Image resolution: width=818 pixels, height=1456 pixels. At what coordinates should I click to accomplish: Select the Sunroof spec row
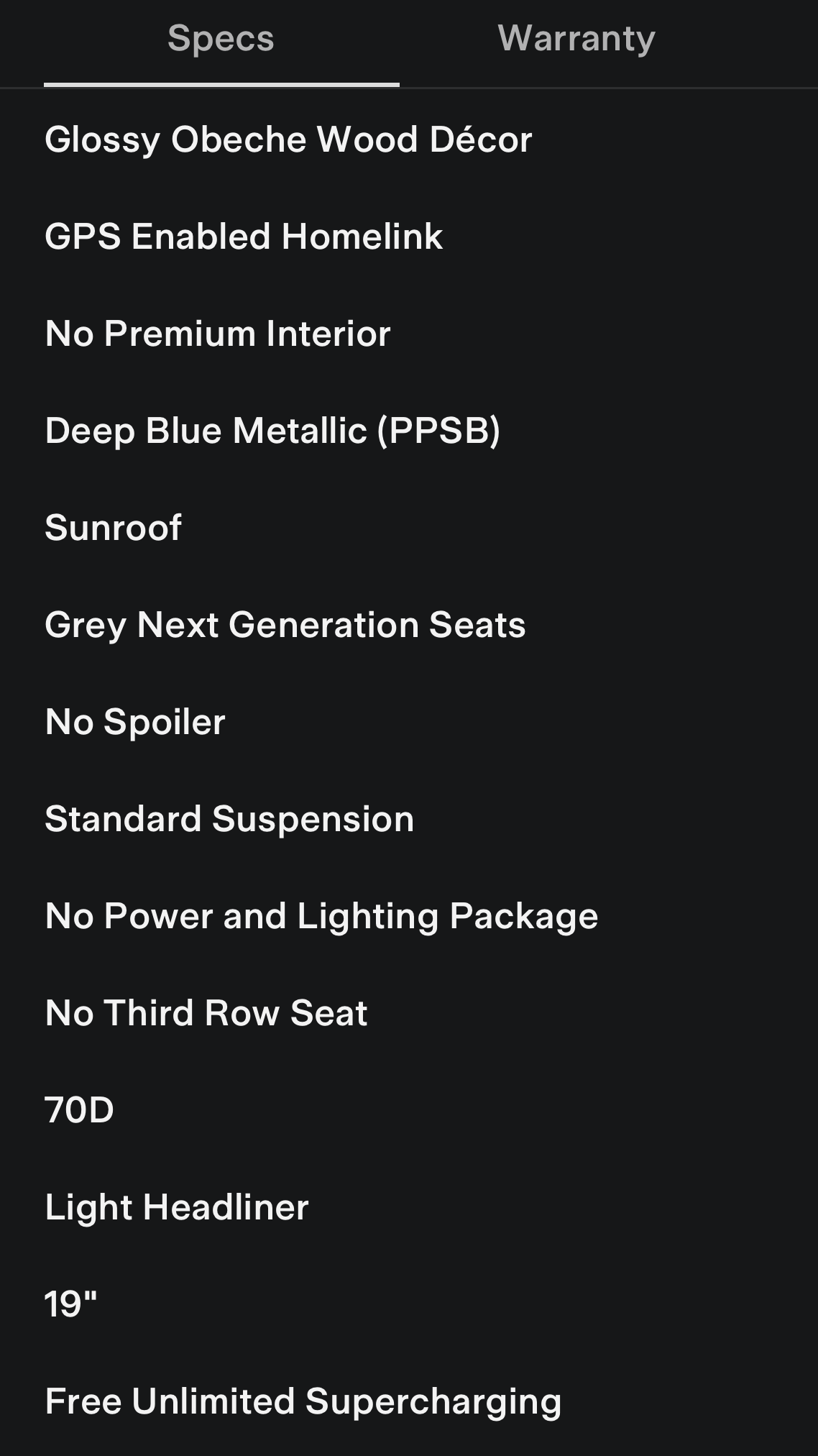pyautogui.click(x=113, y=528)
